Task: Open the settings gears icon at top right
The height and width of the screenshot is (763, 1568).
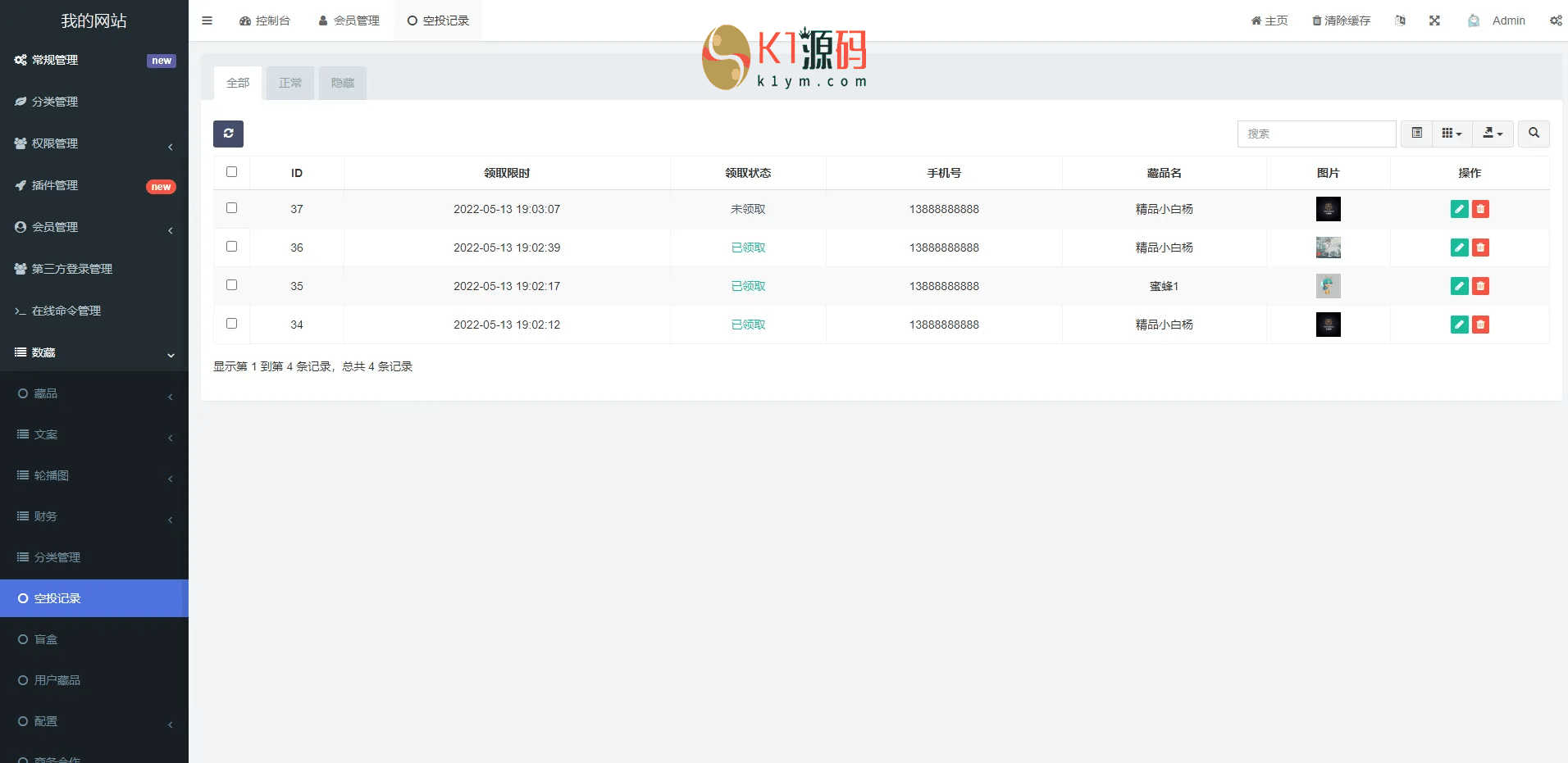Action: point(1556,20)
